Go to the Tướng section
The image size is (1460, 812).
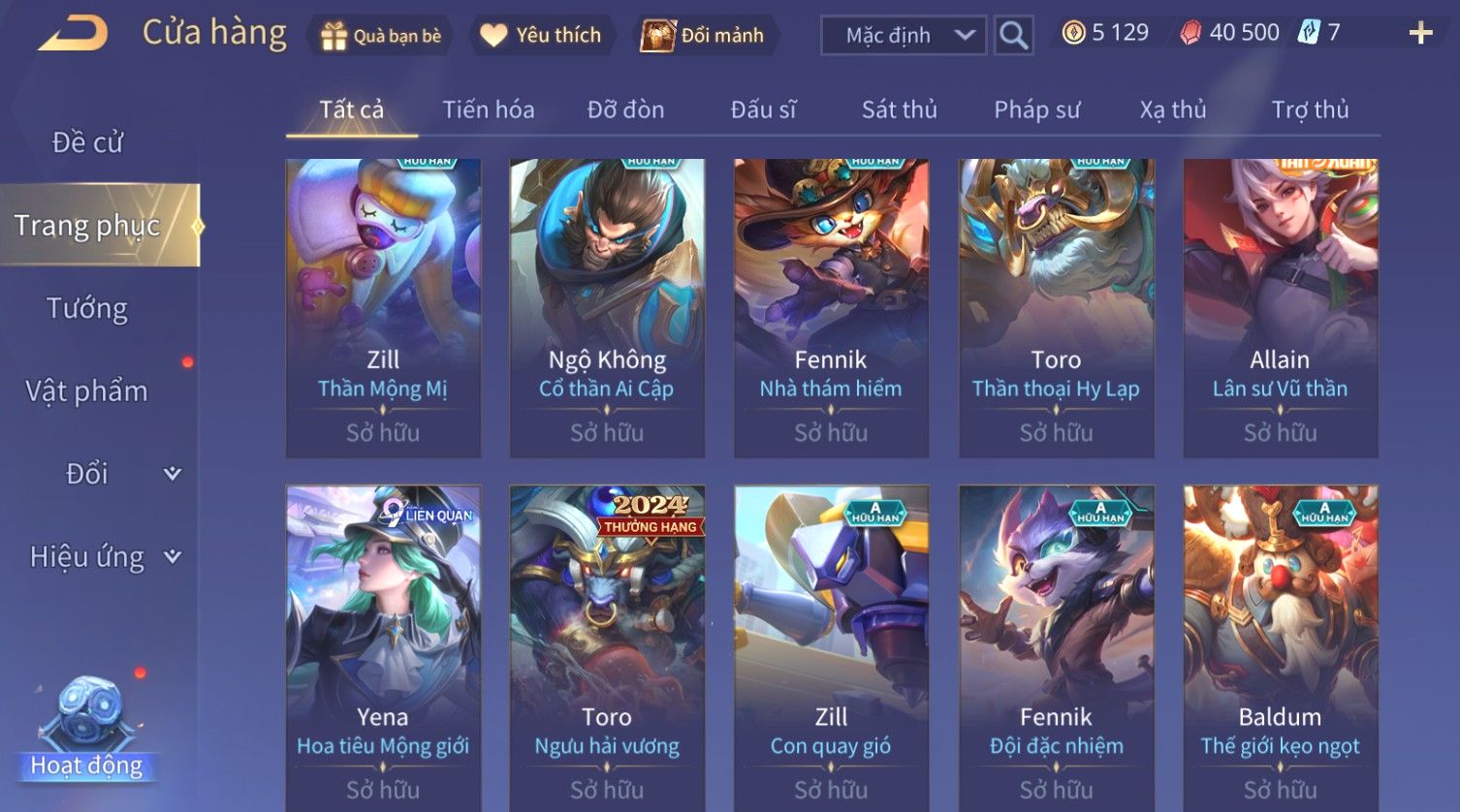(x=87, y=309)
